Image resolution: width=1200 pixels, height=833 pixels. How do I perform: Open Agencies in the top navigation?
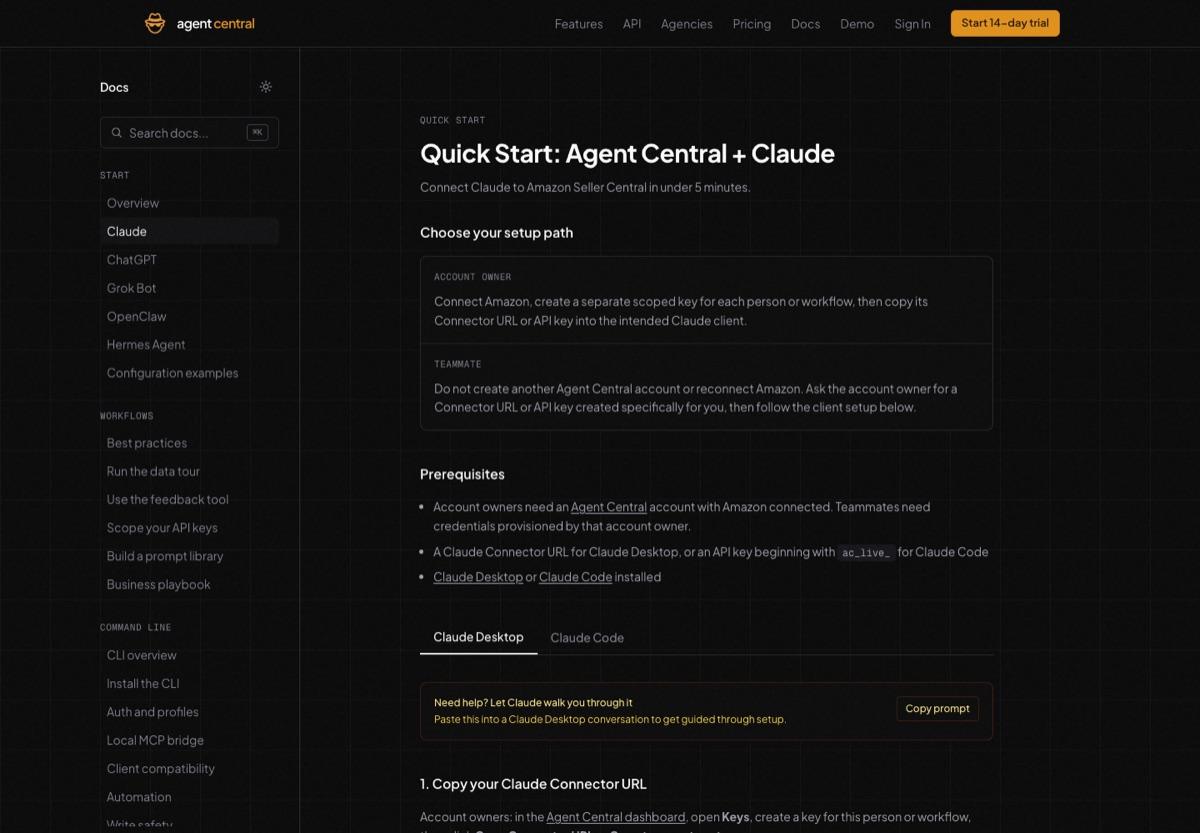tap(687, 24)
